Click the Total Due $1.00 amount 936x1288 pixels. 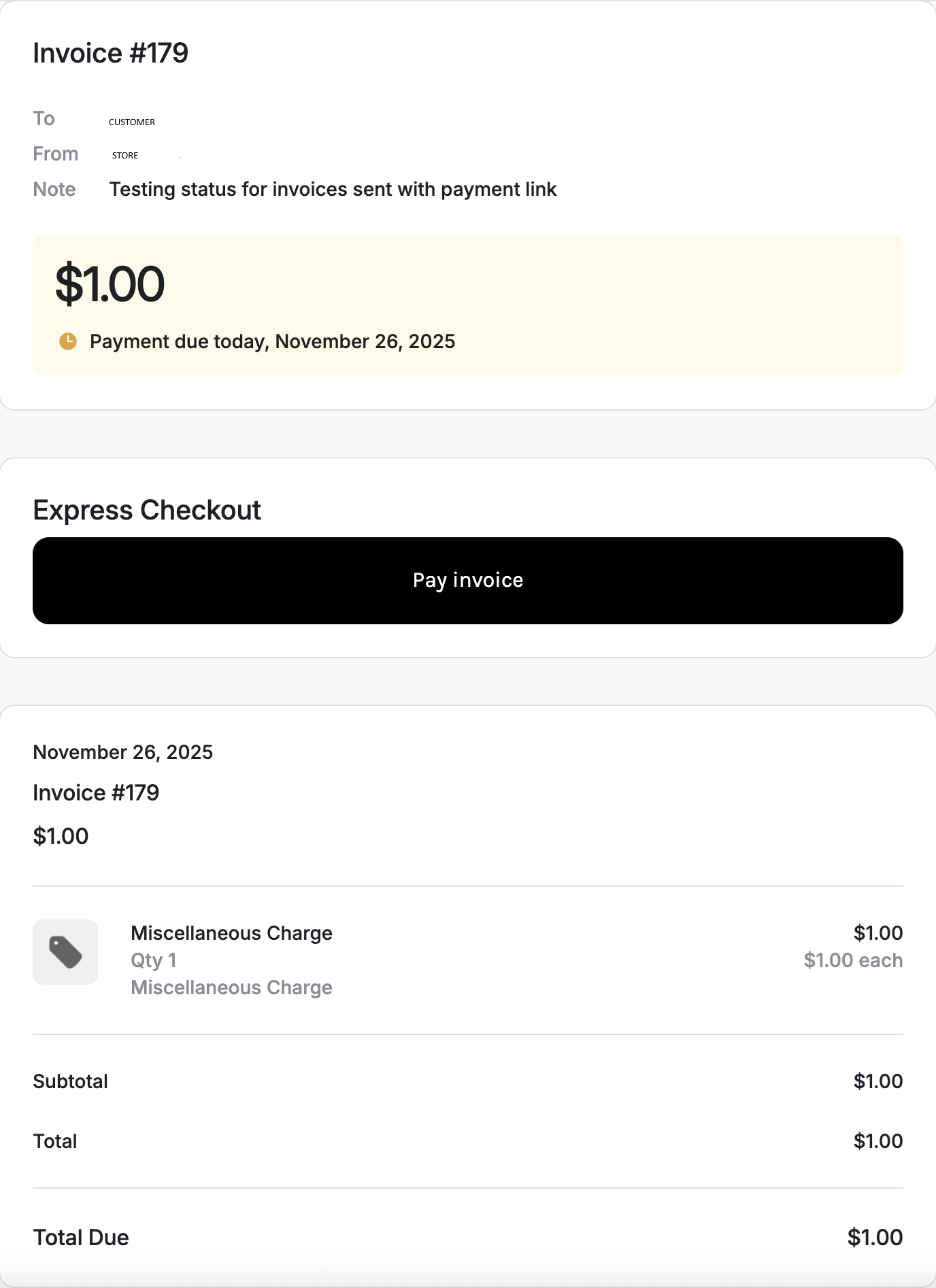point(875,1238)
